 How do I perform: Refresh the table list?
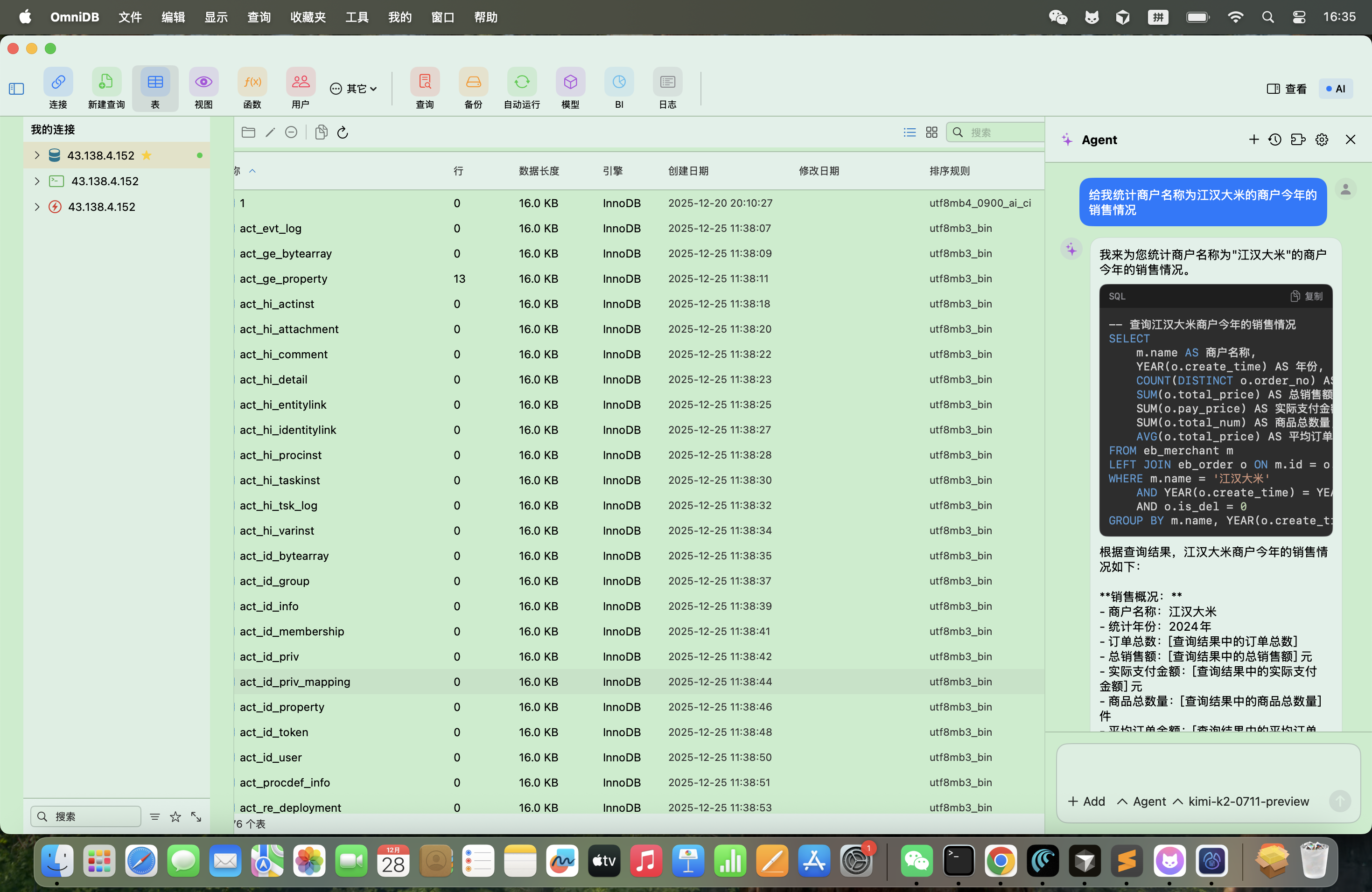343,132
